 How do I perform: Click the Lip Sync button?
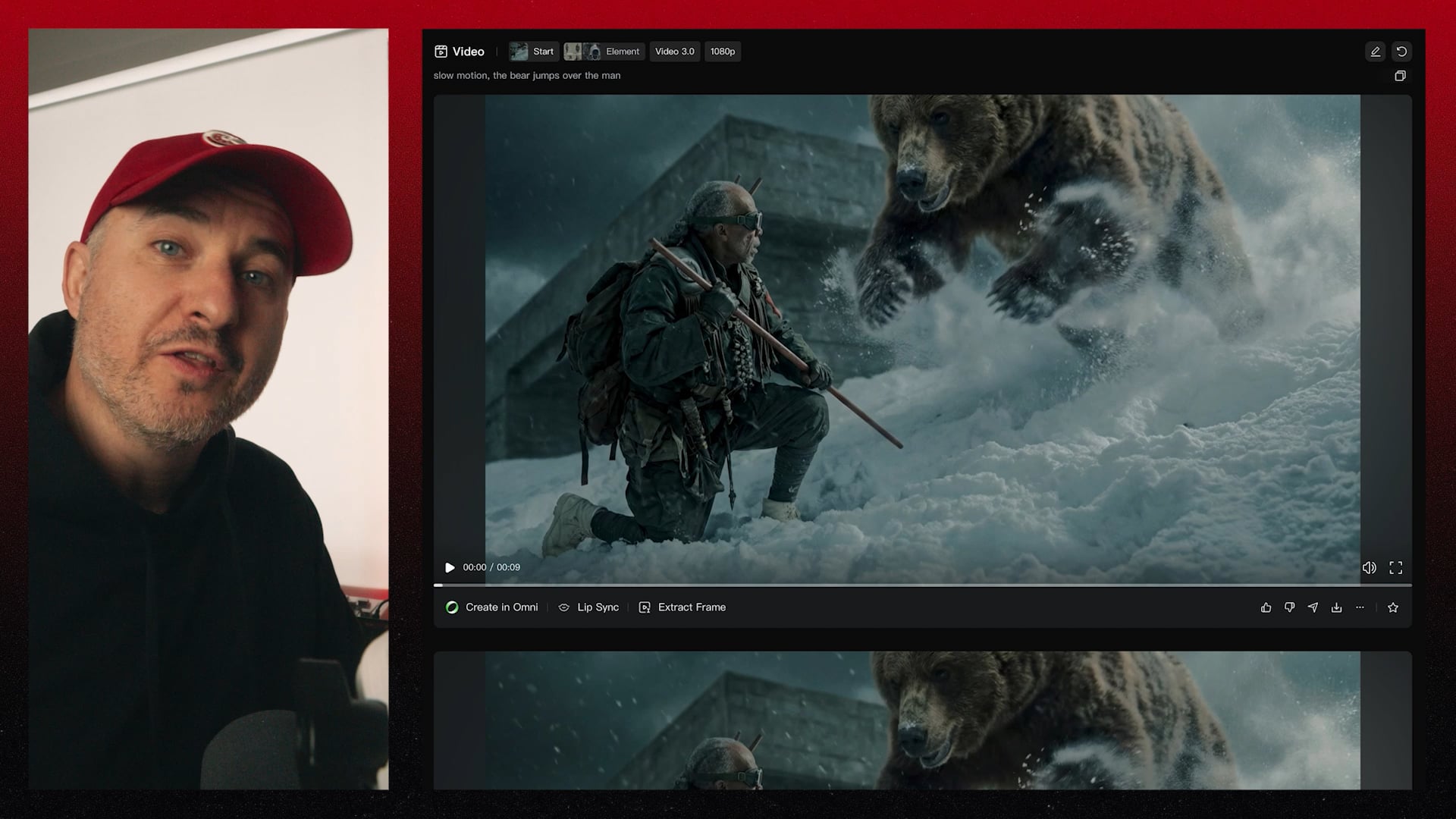point(588,607)
